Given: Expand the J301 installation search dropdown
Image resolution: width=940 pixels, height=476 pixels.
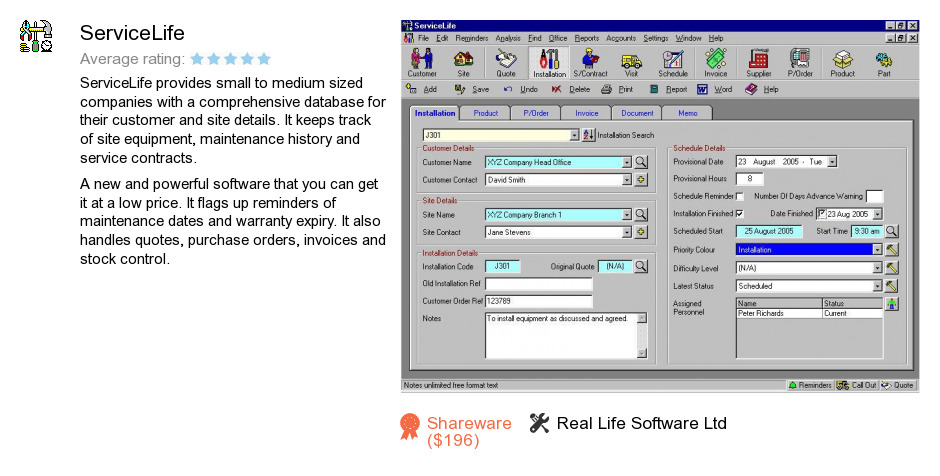Looking at the screenshot, I should pos(574,135).
